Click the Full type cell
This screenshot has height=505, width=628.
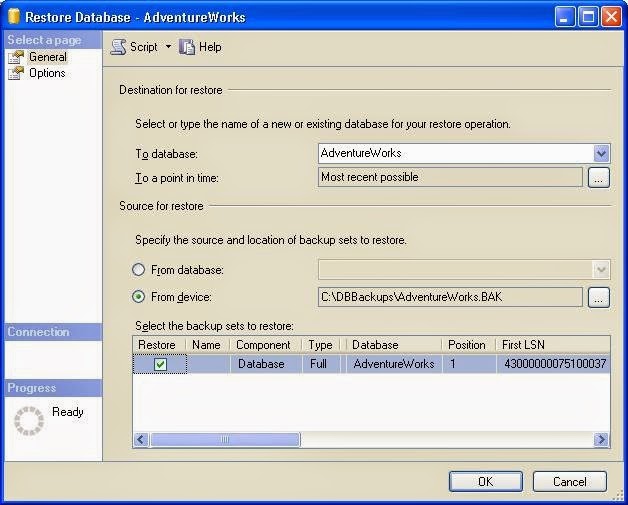(x=321, y=364)
